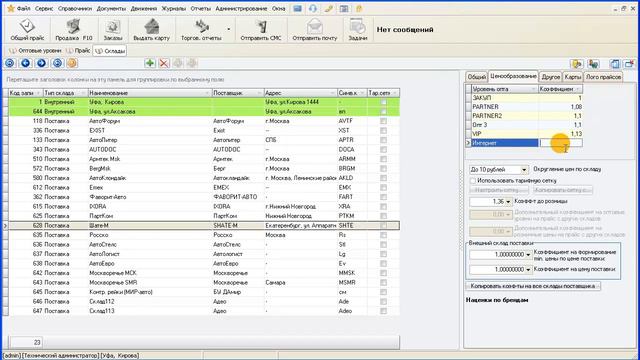Switch to the Другое tab
The image size is (640, 360).
pyautogui.click(x=551, y=77)
